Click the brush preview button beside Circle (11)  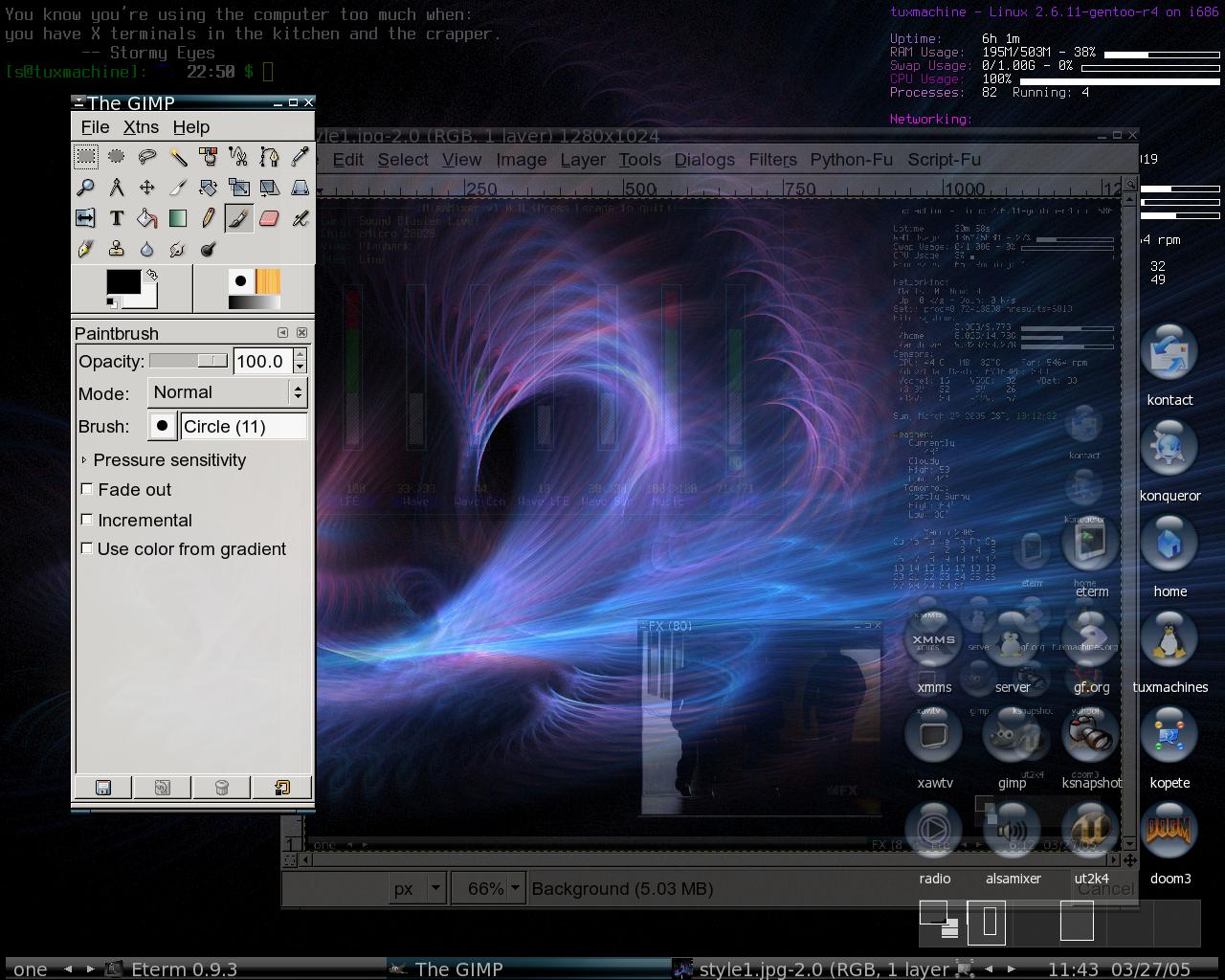click(163, 426)
